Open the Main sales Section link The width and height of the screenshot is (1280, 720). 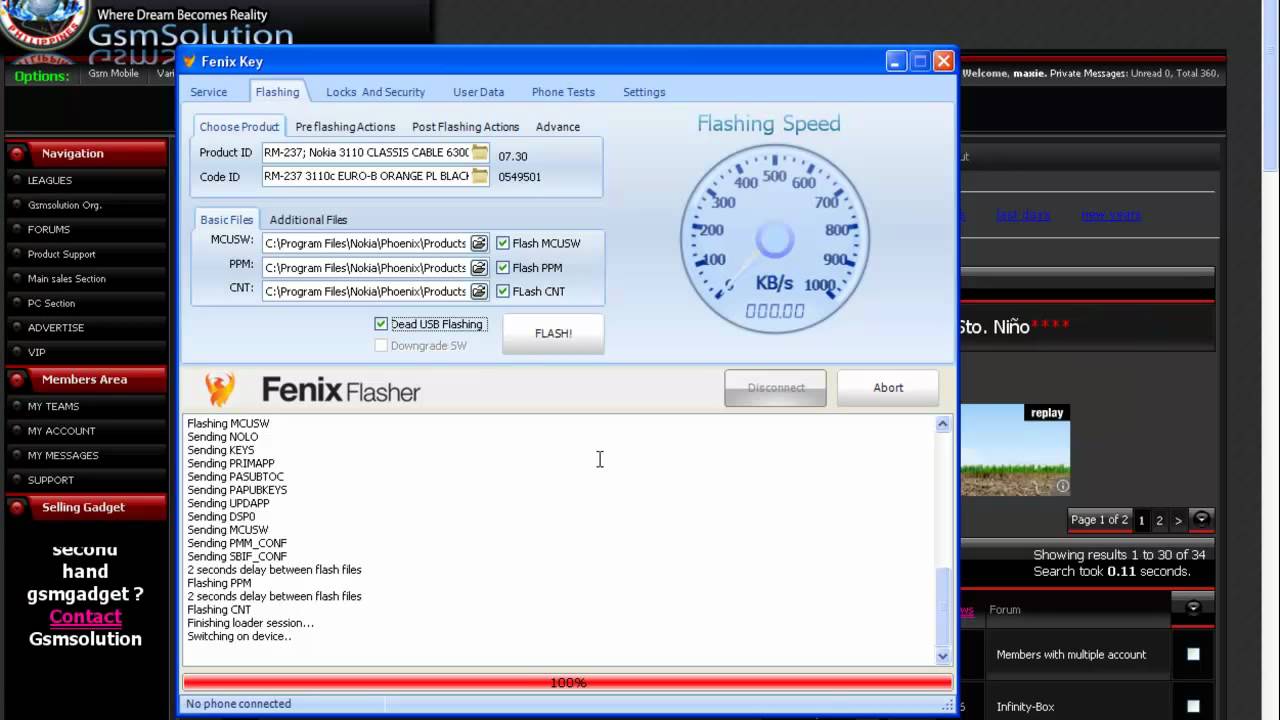67,279
